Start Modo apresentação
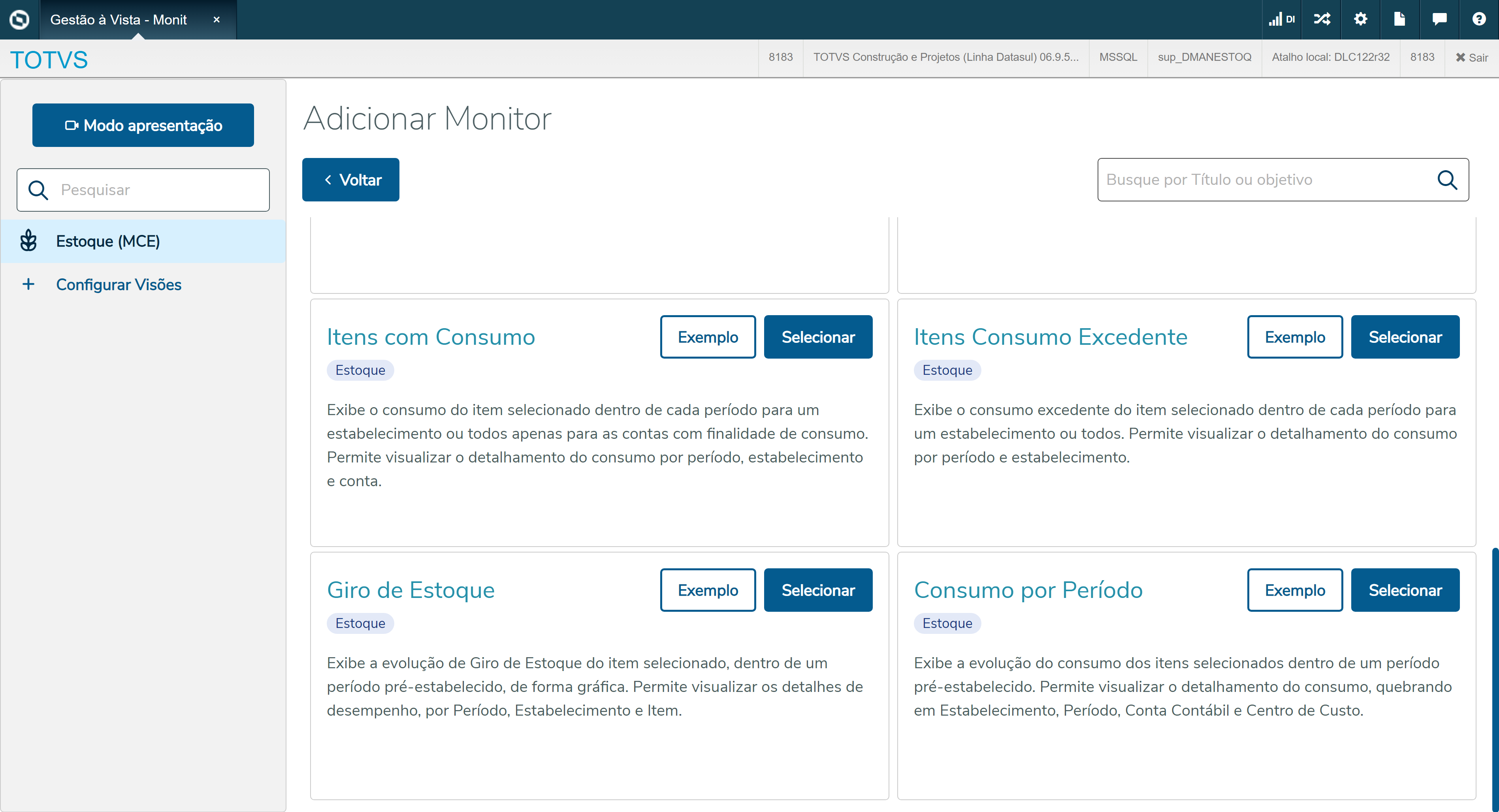1499x812 pixels. click(x=143, y=125)
